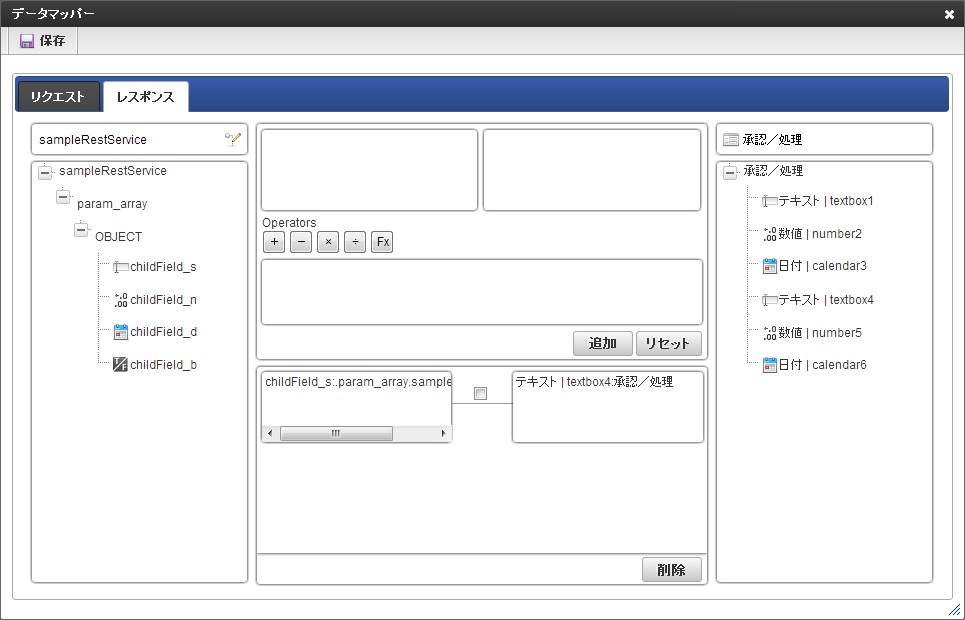
Task: Click the expression area below Operators
Action: (x=482, y=292)
